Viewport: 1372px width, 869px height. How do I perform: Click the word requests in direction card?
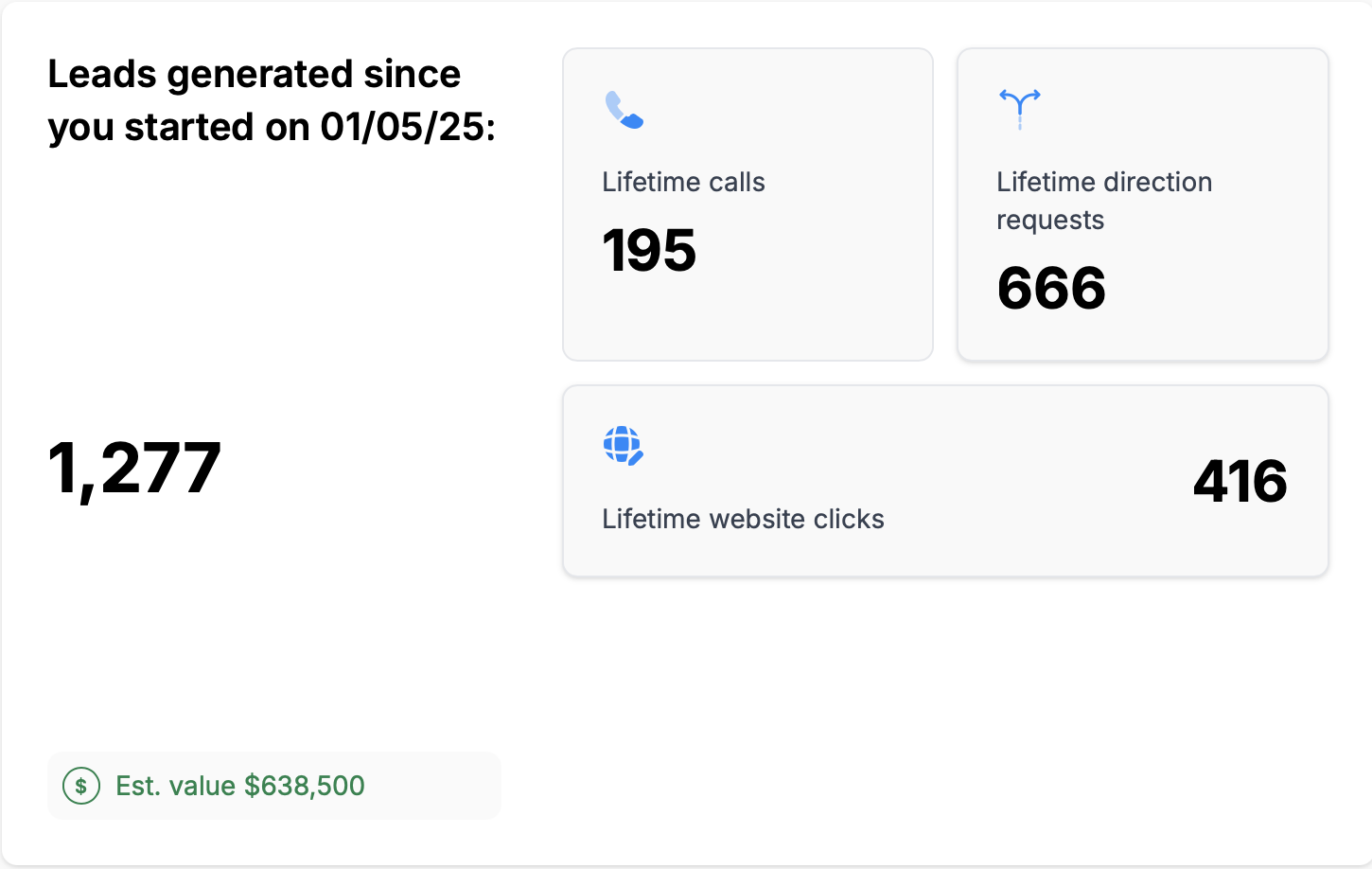click(1050, 221)
